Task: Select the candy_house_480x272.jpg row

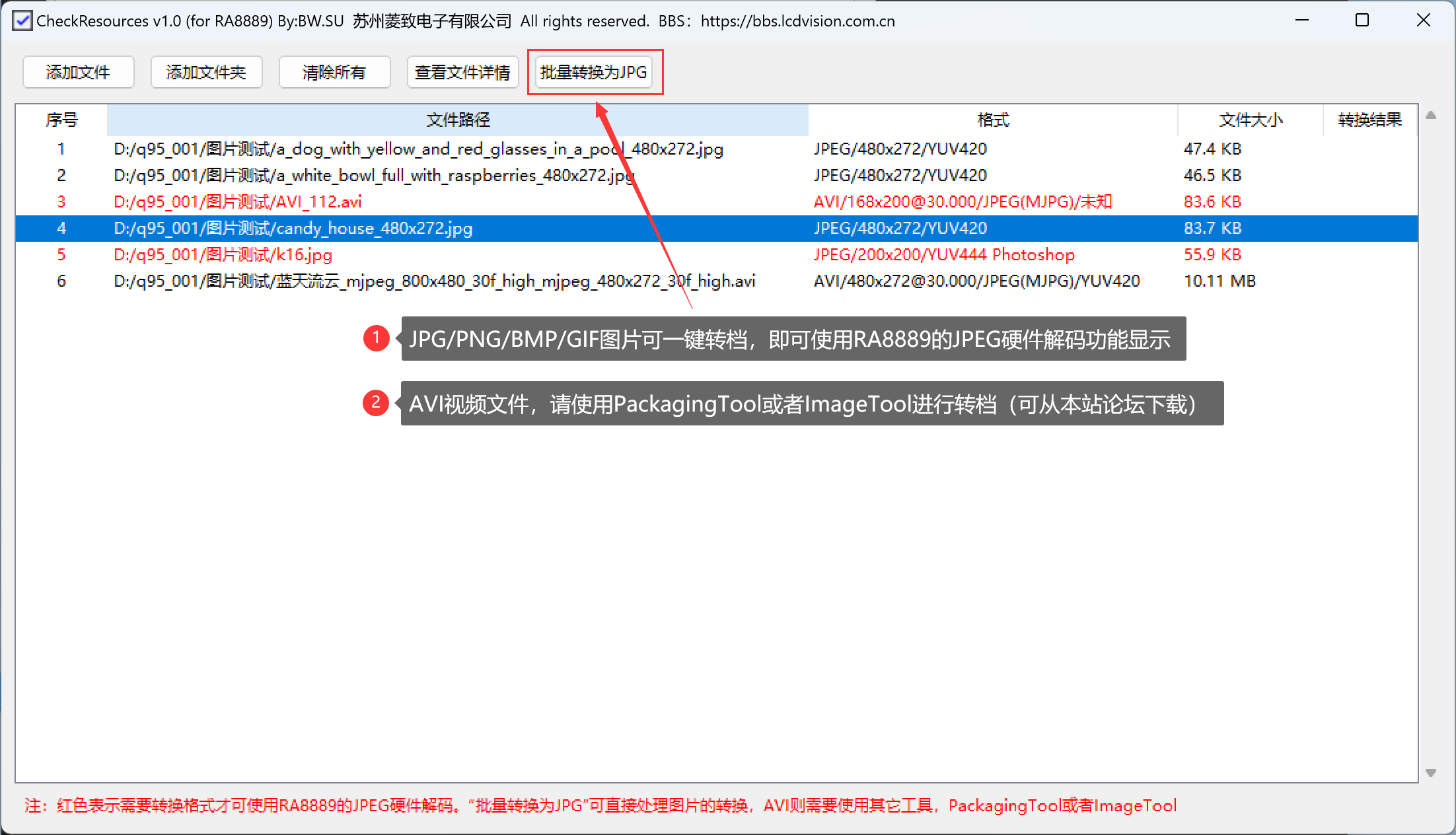Action: (293, 229)
